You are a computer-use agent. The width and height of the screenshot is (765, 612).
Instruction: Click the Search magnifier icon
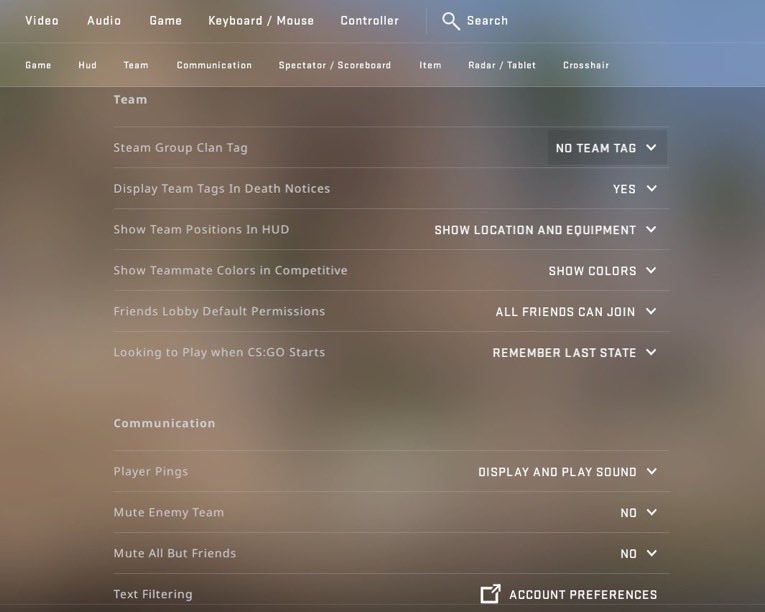pyautogui.click(x=451, y=21)
